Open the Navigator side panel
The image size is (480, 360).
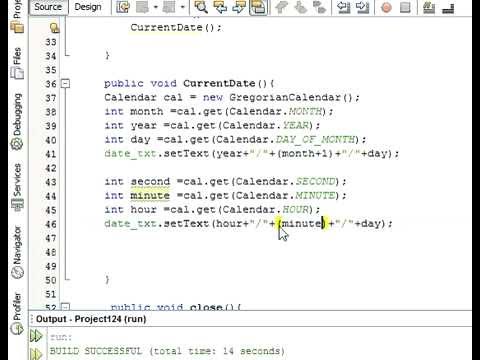click(x=17, y=252)
